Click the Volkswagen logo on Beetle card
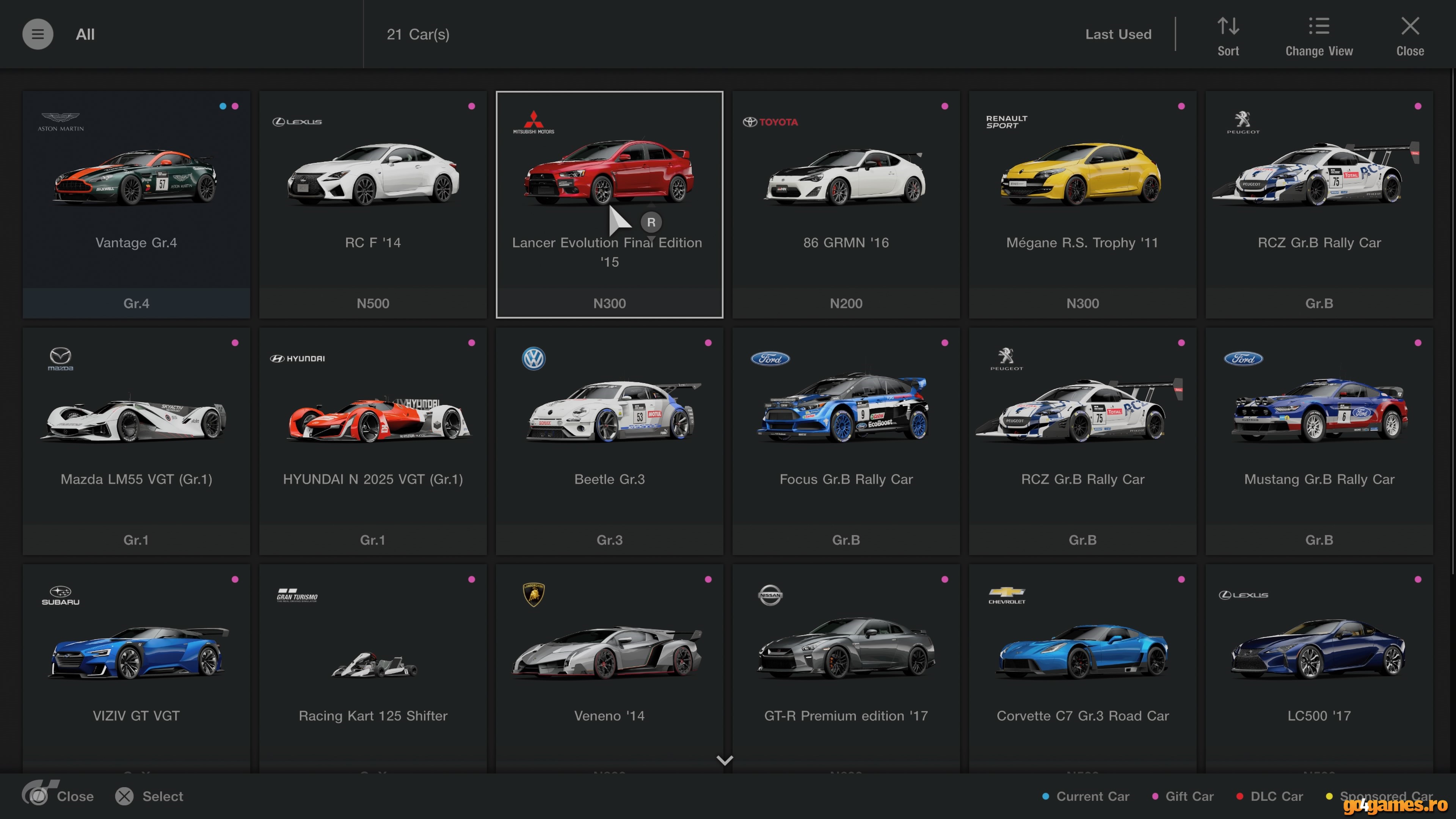The width and height of the screenshot is (1456, 819). coord(533,358)
